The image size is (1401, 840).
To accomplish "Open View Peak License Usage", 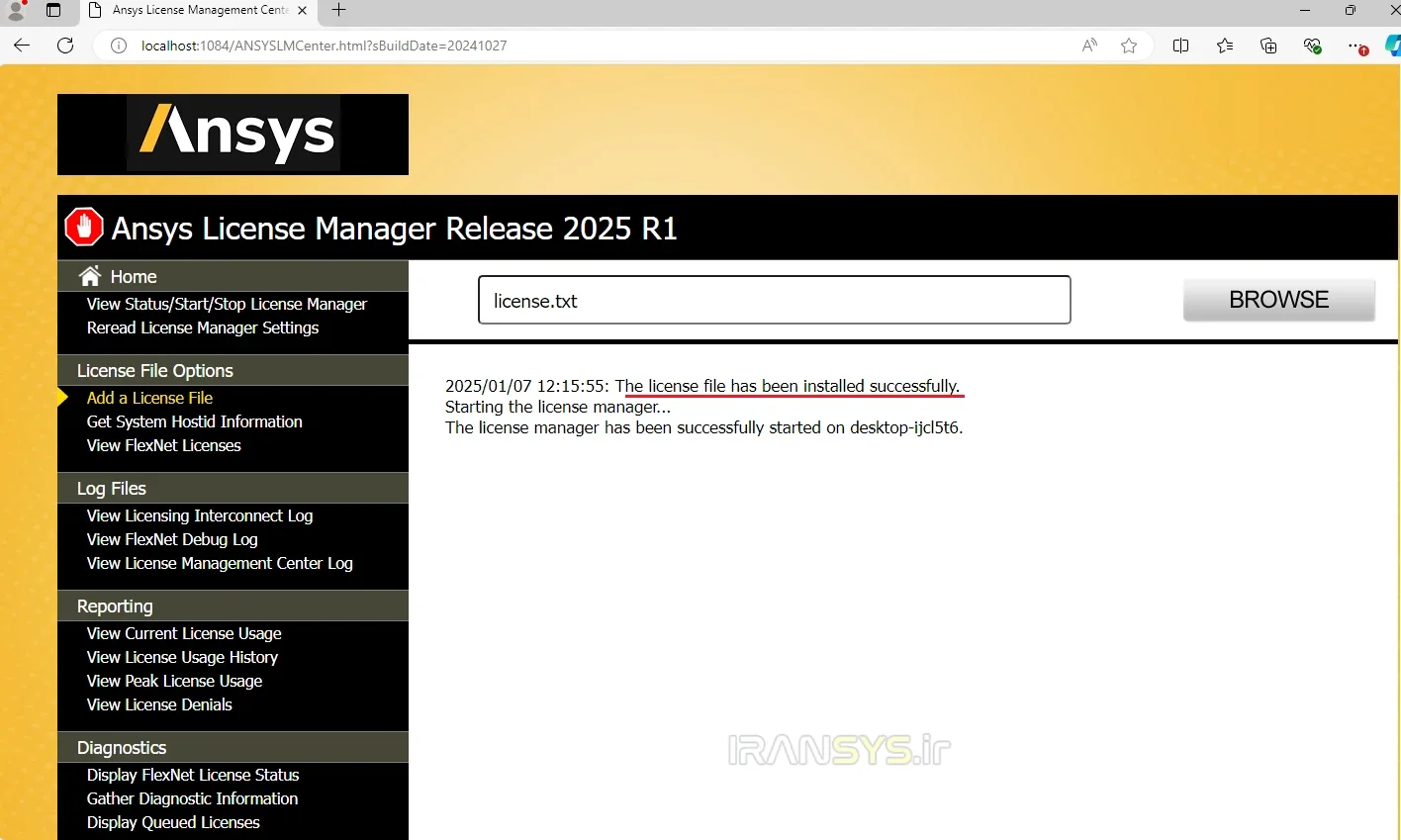I will click(x=174, y=681).
